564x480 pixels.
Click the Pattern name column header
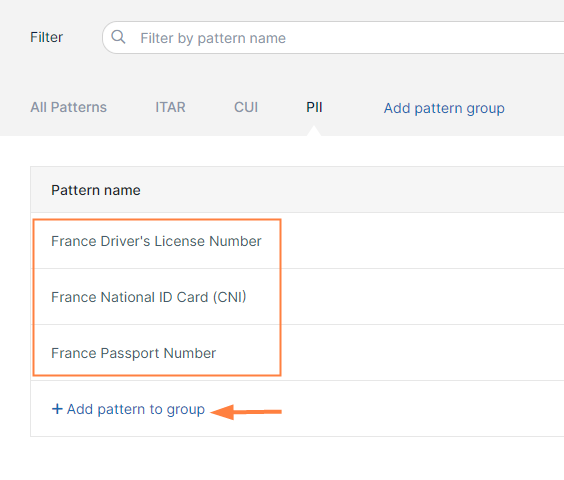pos(96,190)
